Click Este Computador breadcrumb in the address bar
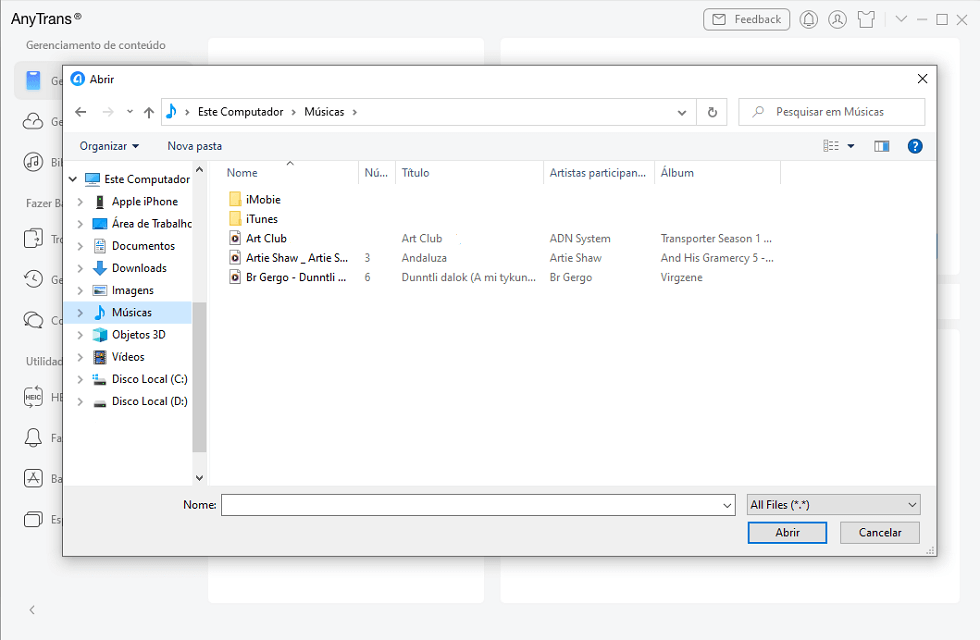 [241, 112]
